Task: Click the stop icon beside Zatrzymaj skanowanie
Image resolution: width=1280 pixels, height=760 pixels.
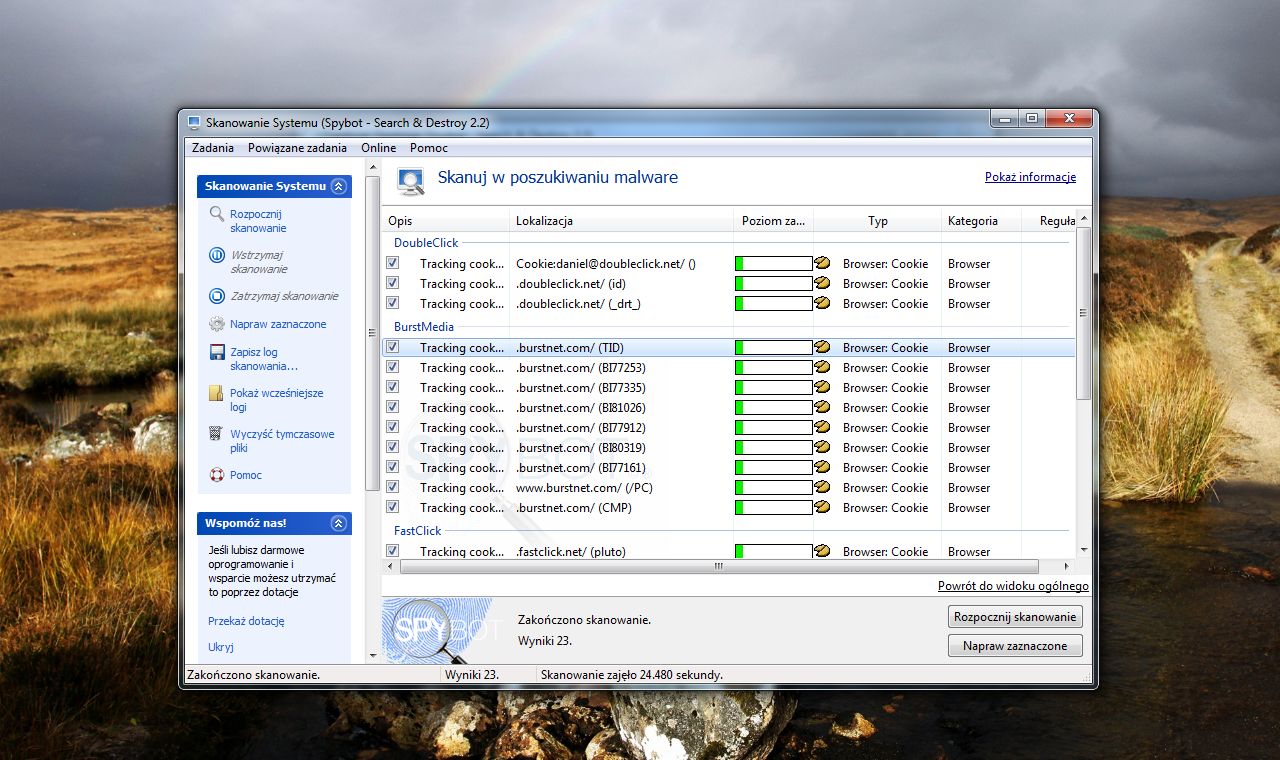Action: pyautogui.click(x=217, y=296)
